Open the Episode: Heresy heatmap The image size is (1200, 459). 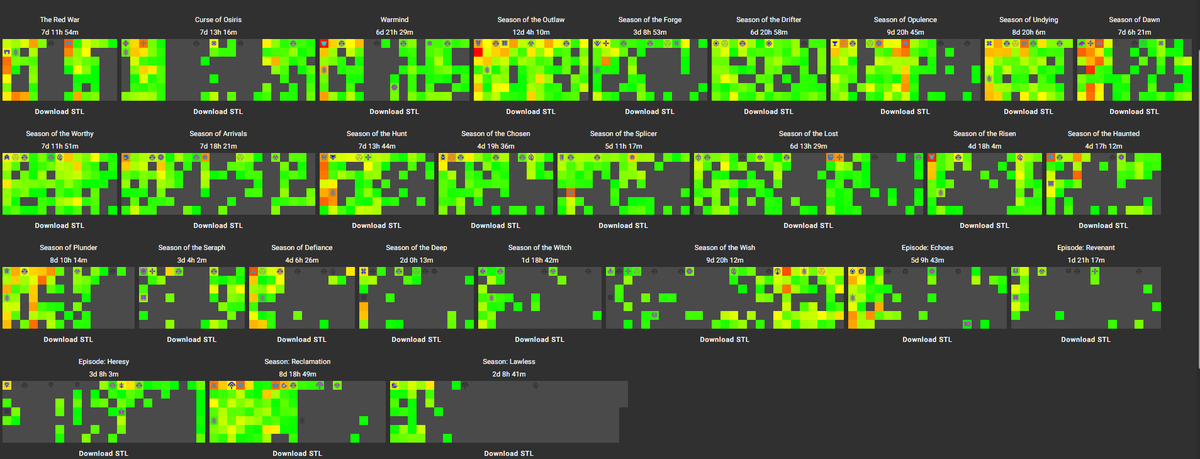coord(103,412)
